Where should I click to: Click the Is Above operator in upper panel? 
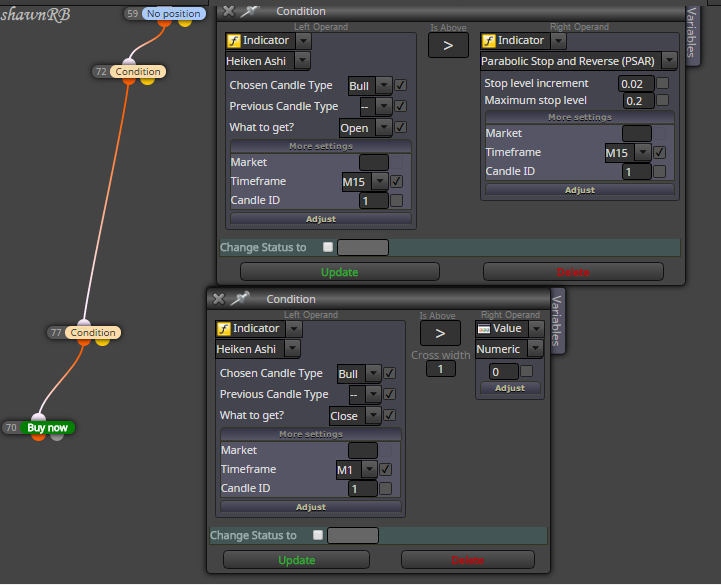[x=448, y=46]
